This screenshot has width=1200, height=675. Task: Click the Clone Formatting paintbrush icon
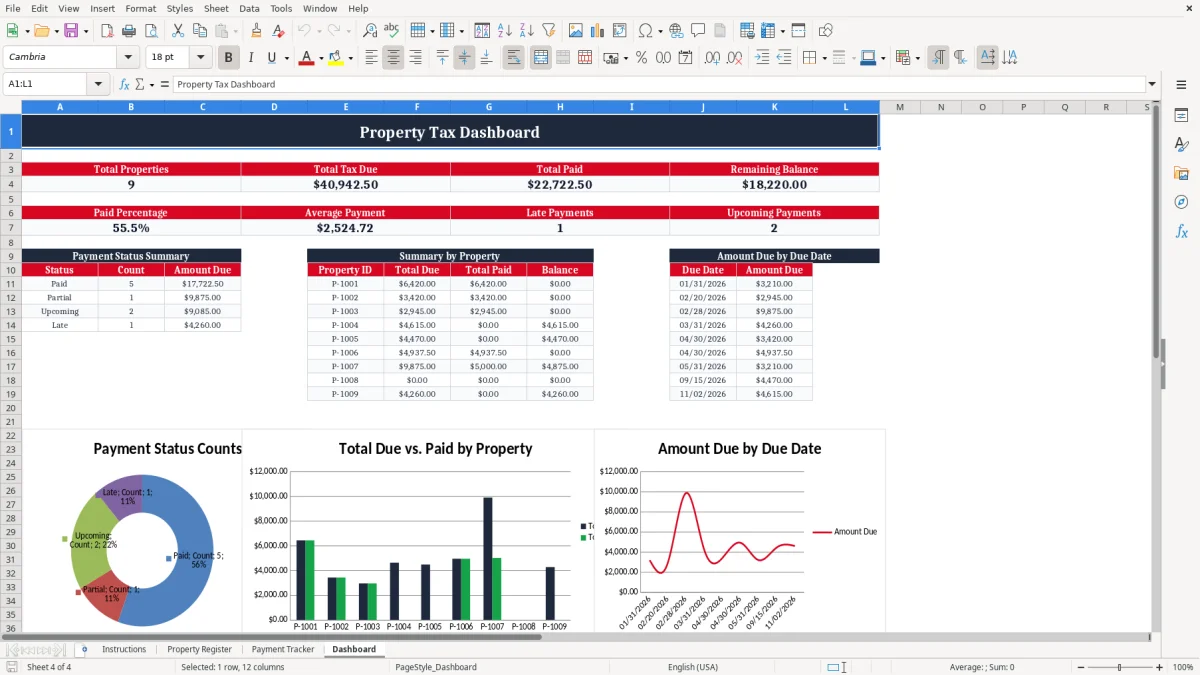point(257,31)
